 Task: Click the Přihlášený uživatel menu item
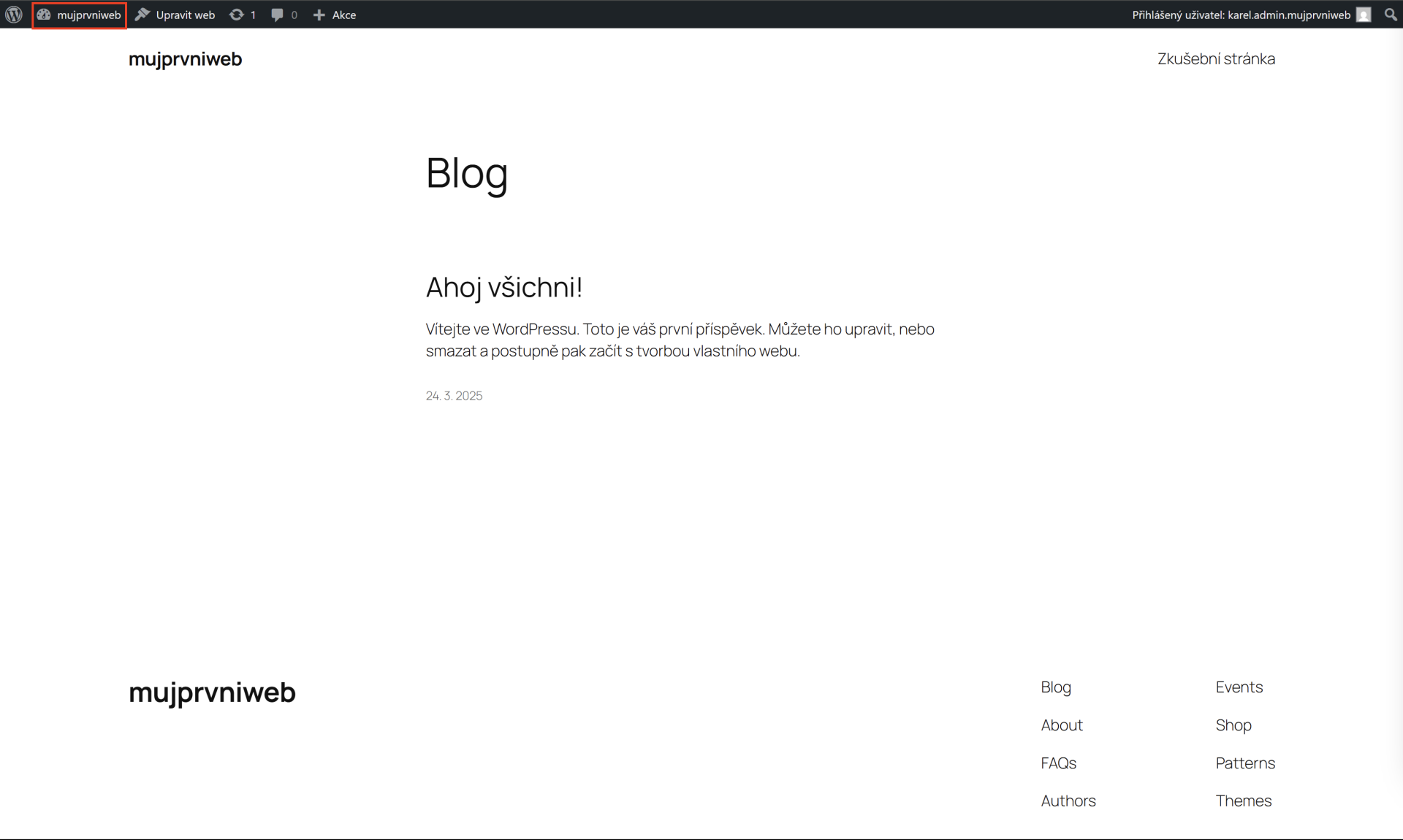(1242, 15)
